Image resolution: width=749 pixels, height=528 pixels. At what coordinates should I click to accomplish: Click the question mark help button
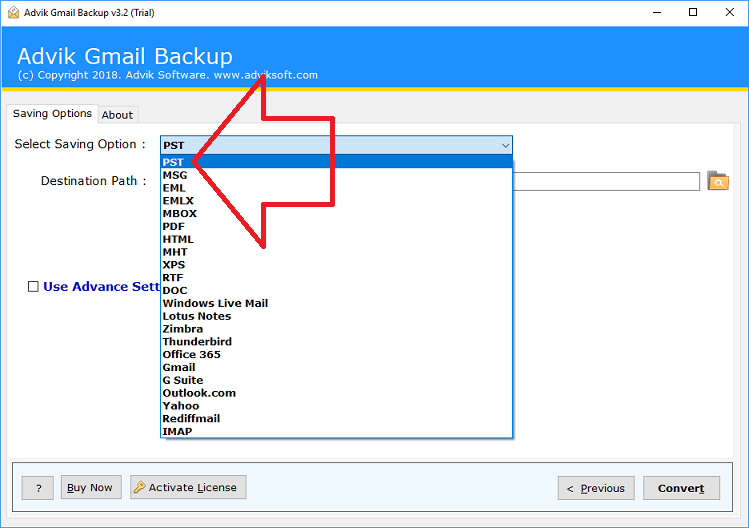pos(38,487)
